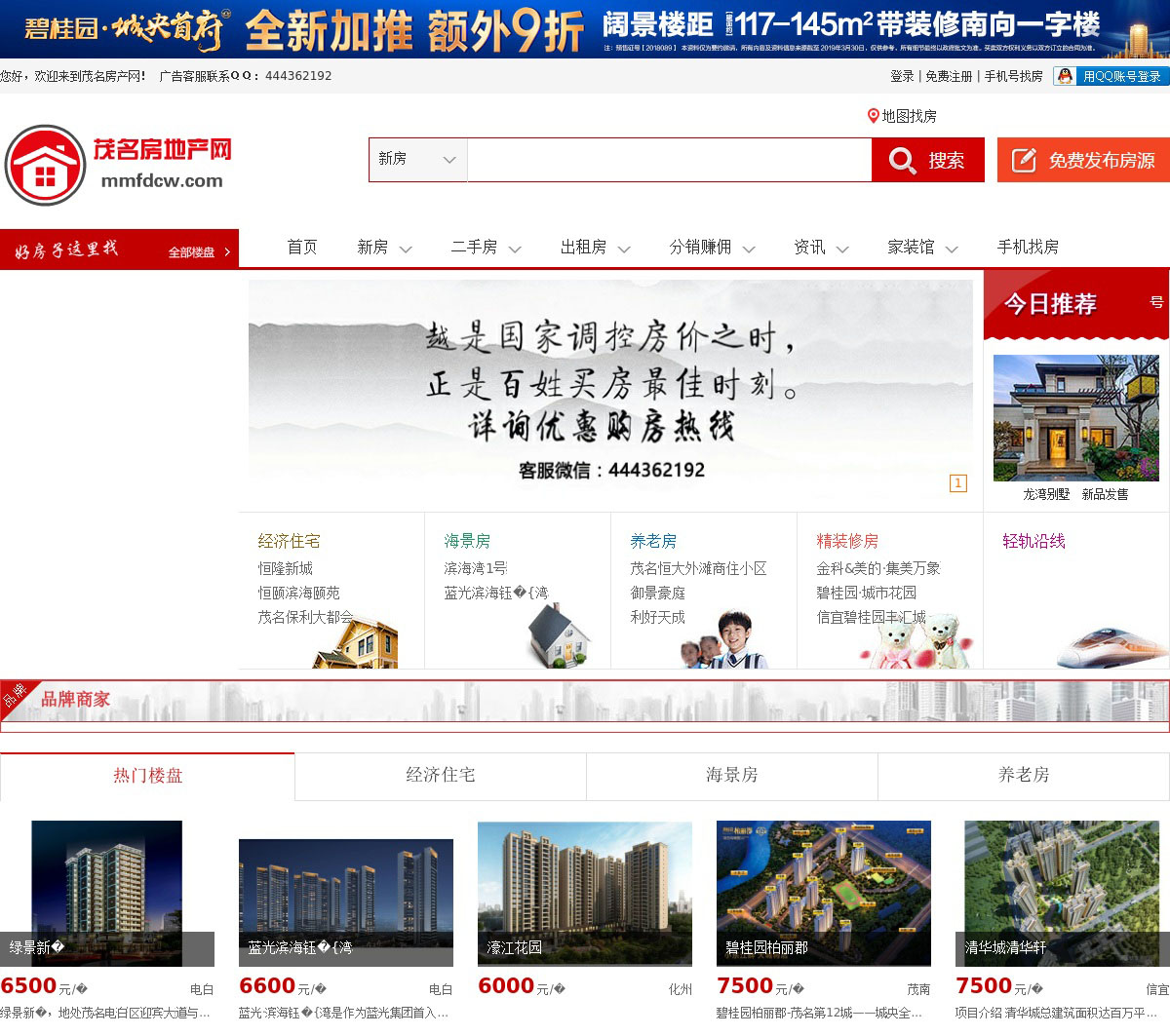Image resolution: width=1170 pixels, height=1036 pixels.
Task: Open the 清华城清华轩 property thumbnail
Action: 1063,893
